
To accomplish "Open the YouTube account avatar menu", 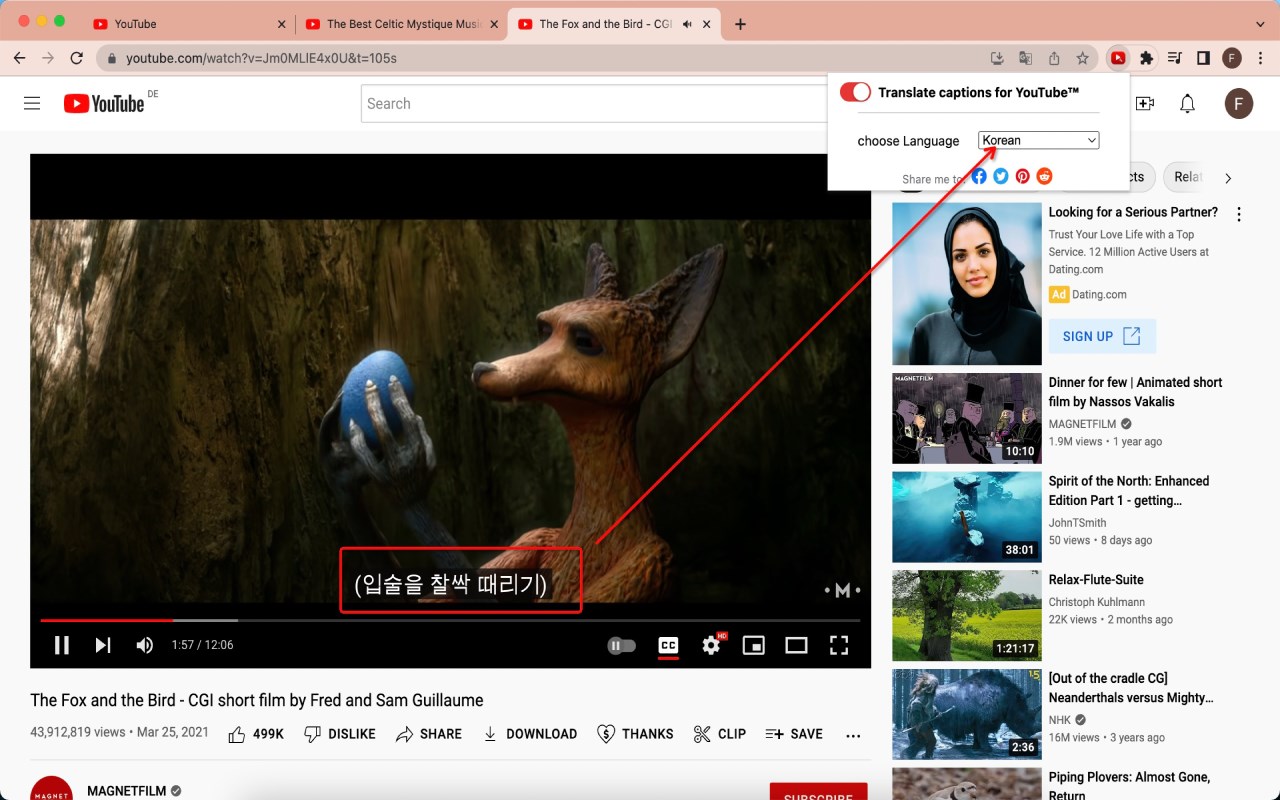I will [1239, 103].
